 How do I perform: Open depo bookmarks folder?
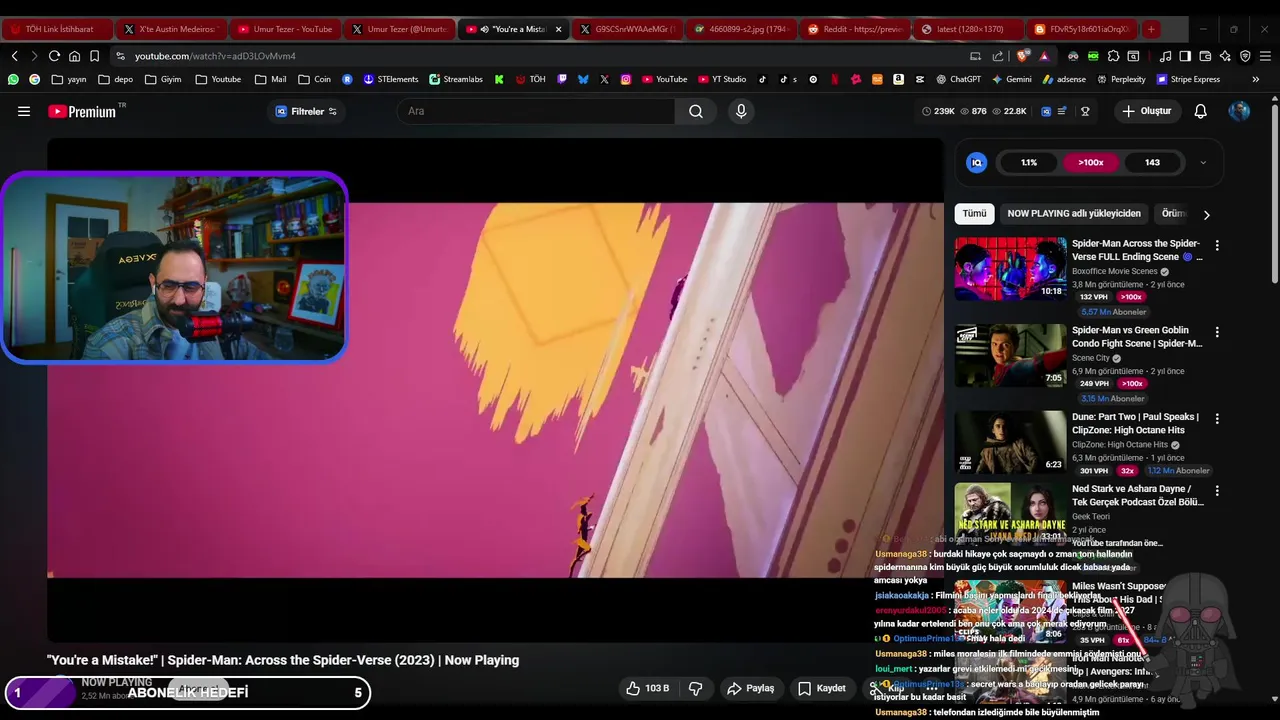coord(115,79)
